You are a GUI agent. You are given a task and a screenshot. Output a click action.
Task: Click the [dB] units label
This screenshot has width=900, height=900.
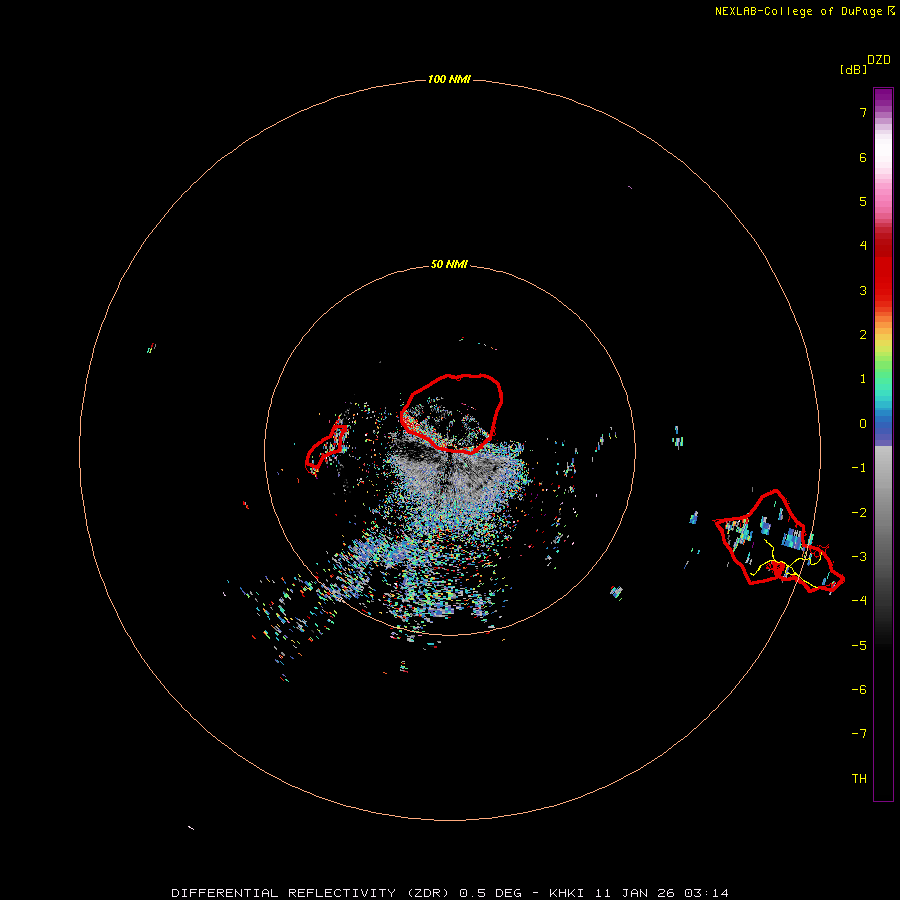(x=853, y=69)
